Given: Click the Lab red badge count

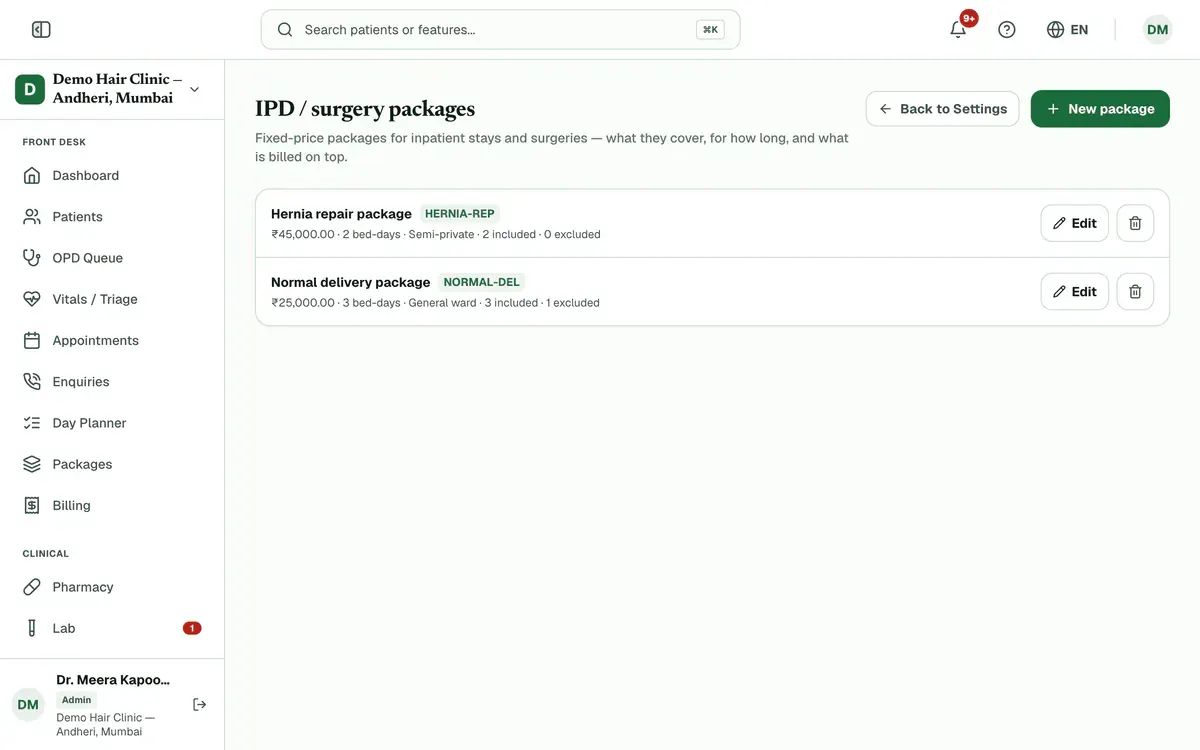Looking at the screenshot, I should point(192,628).
